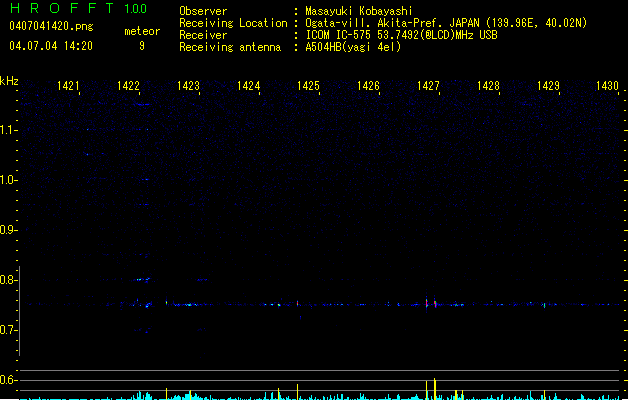The width and height of the screenshot is (629, 400).
Task: Click the 1430 time axis marker
Action: pos(607,86)
